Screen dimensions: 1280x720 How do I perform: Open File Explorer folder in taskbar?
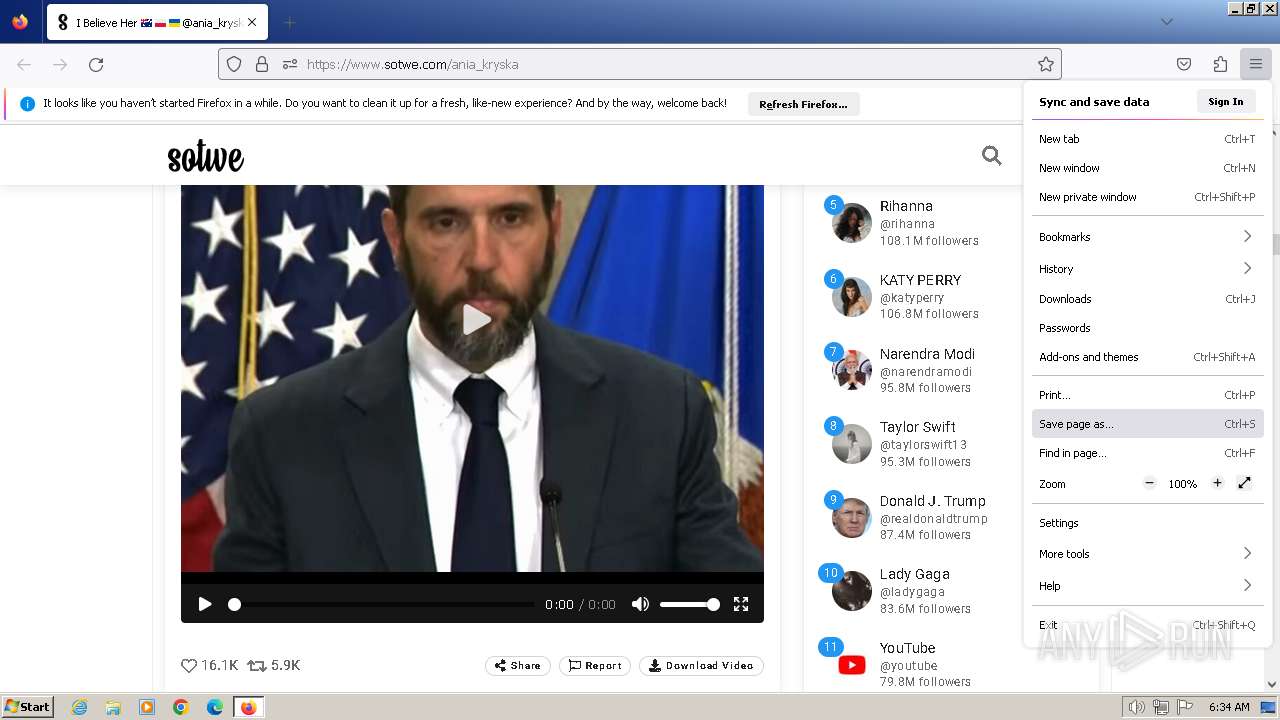click(x=113, y=707)
